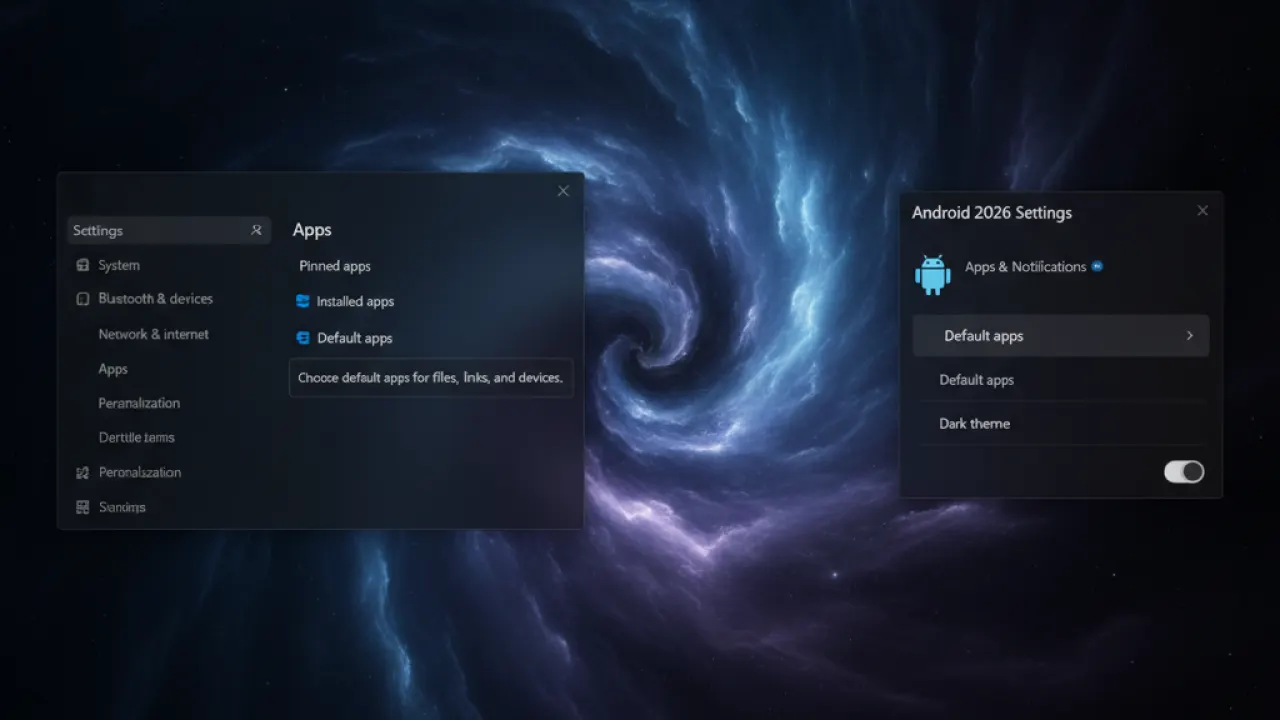This screenshot has width=1280, height=720.
Task: Close the Settings Apps window
Action: [x=563, y=191]
